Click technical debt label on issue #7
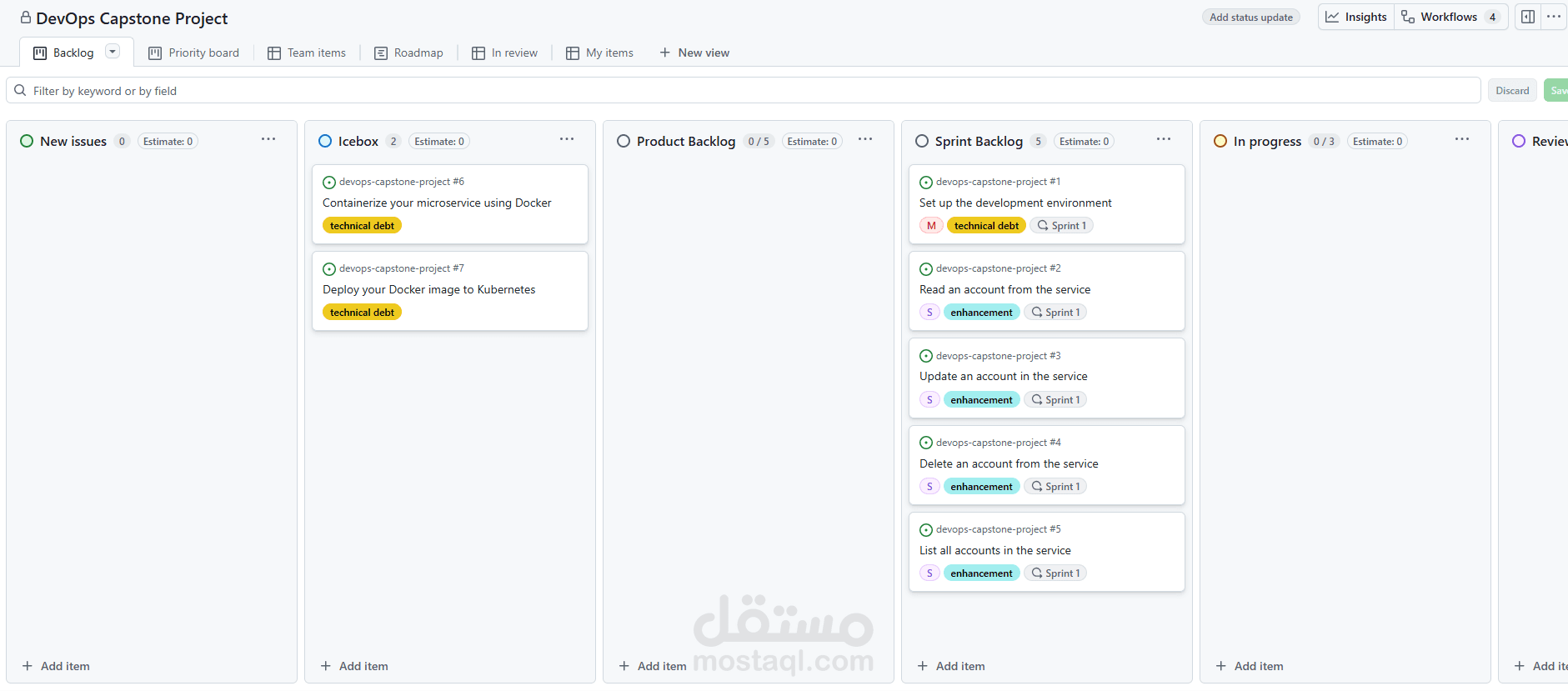The image size is (1568, 691). pos(362,312)
